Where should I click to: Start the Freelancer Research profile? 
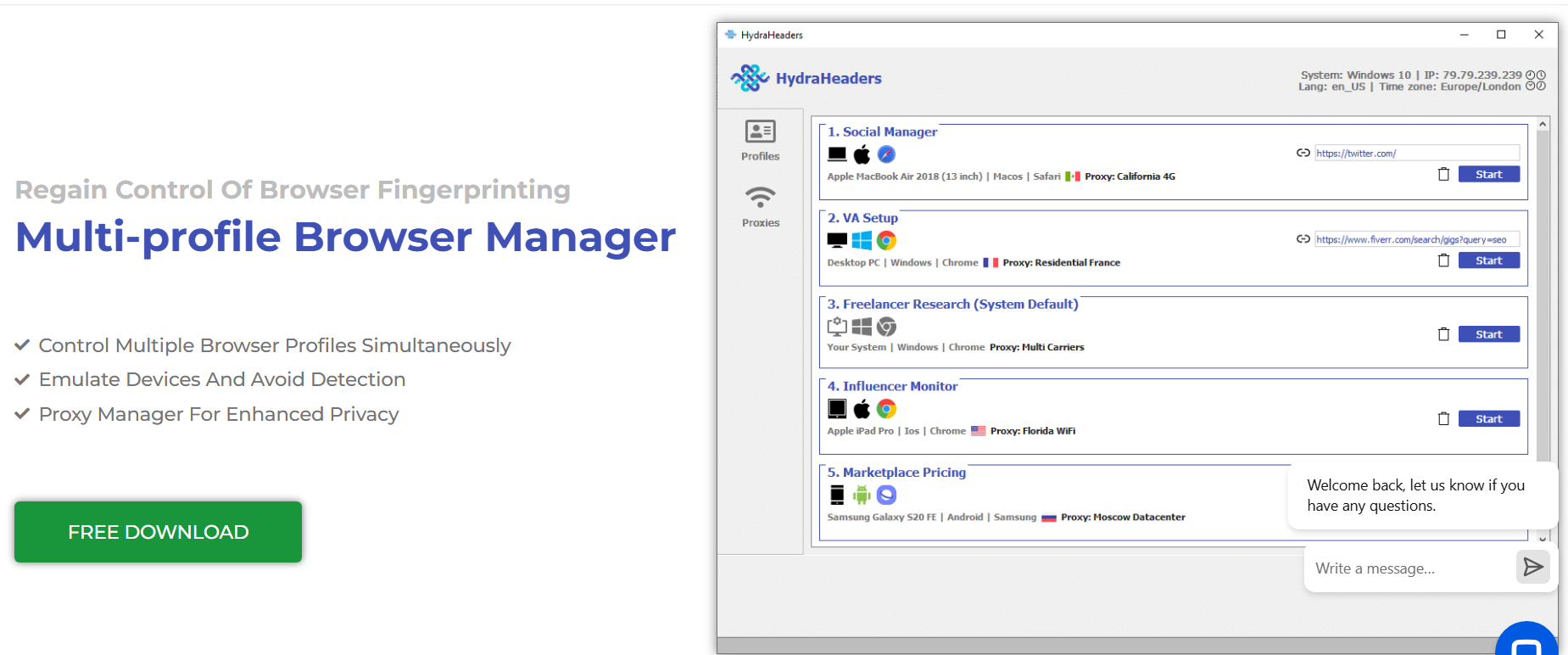point(1488,334)
